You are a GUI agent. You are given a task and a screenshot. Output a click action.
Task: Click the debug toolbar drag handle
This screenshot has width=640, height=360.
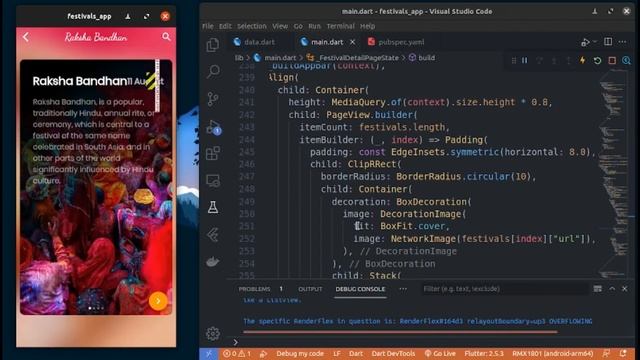[513, 60]
